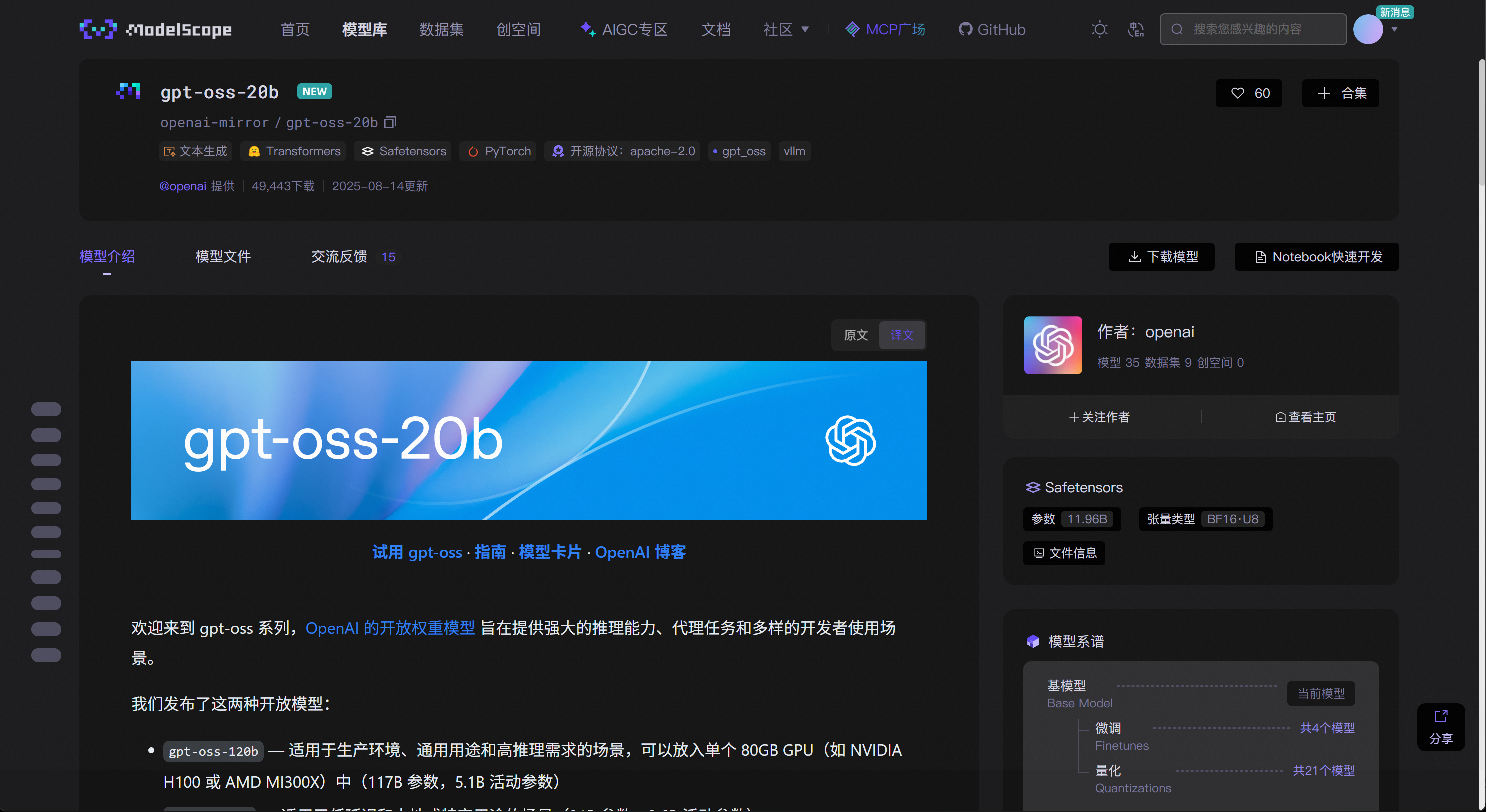Open the 数据集 datasets menu item
This screenshot has width=1486, height=812.
(441, 29)
